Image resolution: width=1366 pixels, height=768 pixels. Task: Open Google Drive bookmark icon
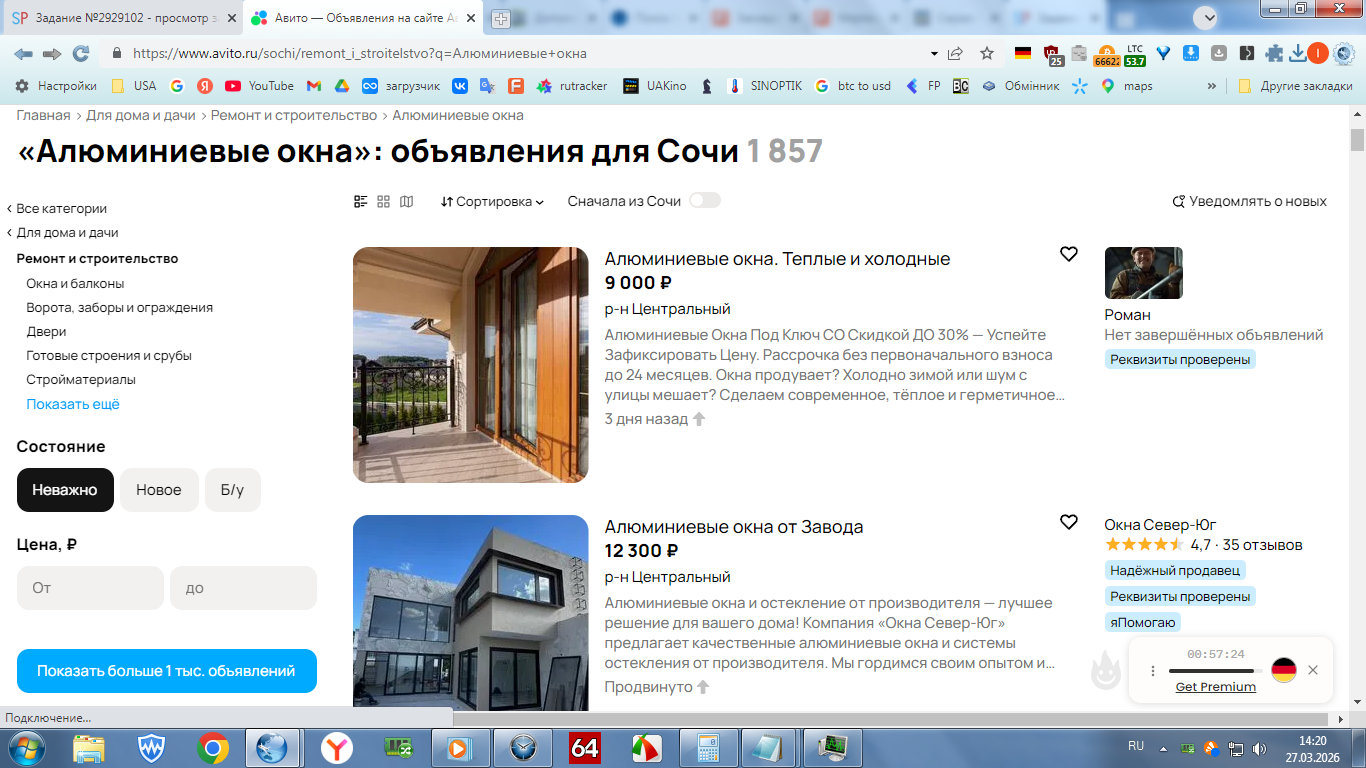tap(341, 86)
